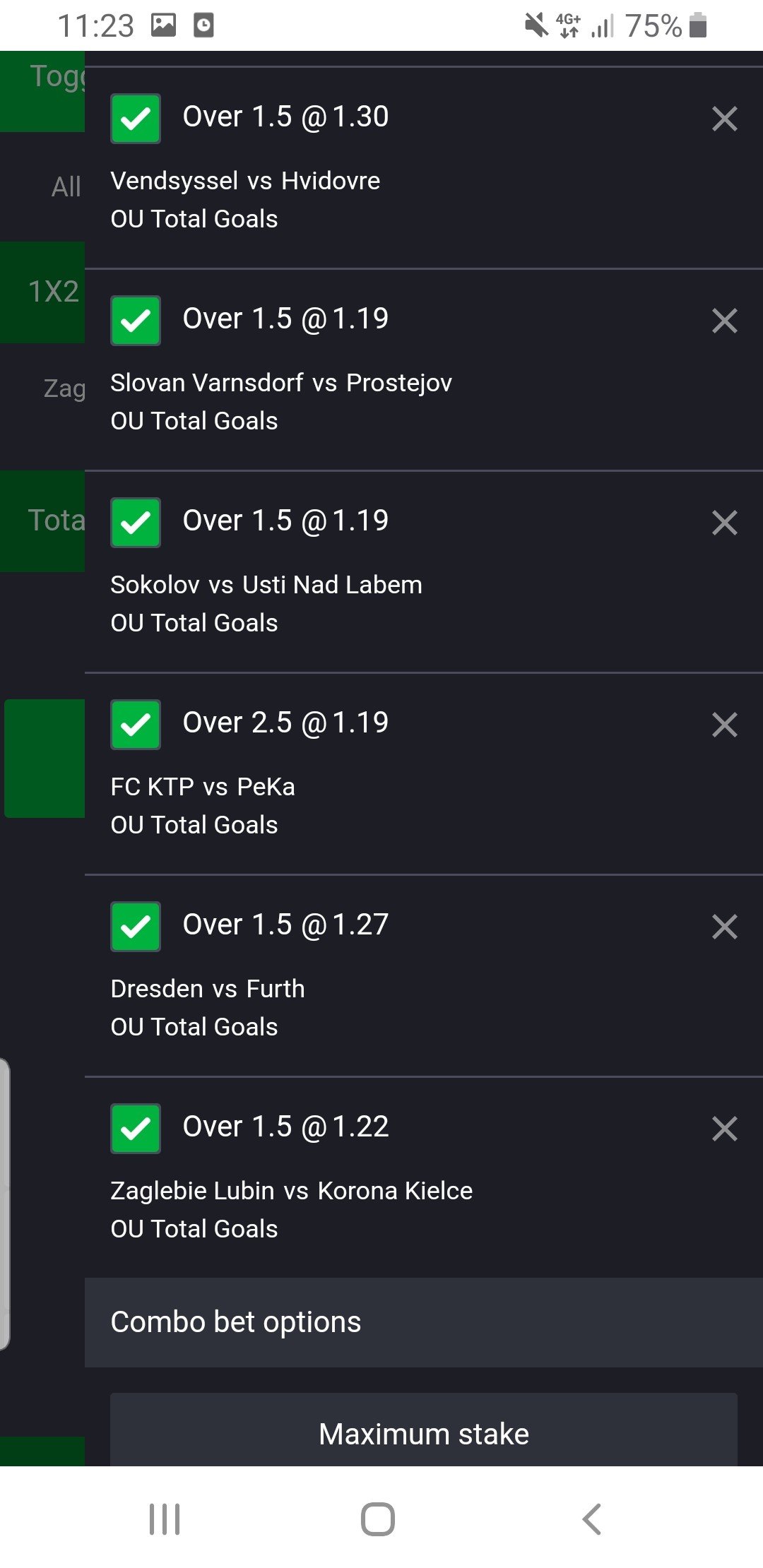Deselect the FC KTP vs PeKa checkbox
Image resolution: width=763 pixels, height=1568 pixels.
click(136, 725)
